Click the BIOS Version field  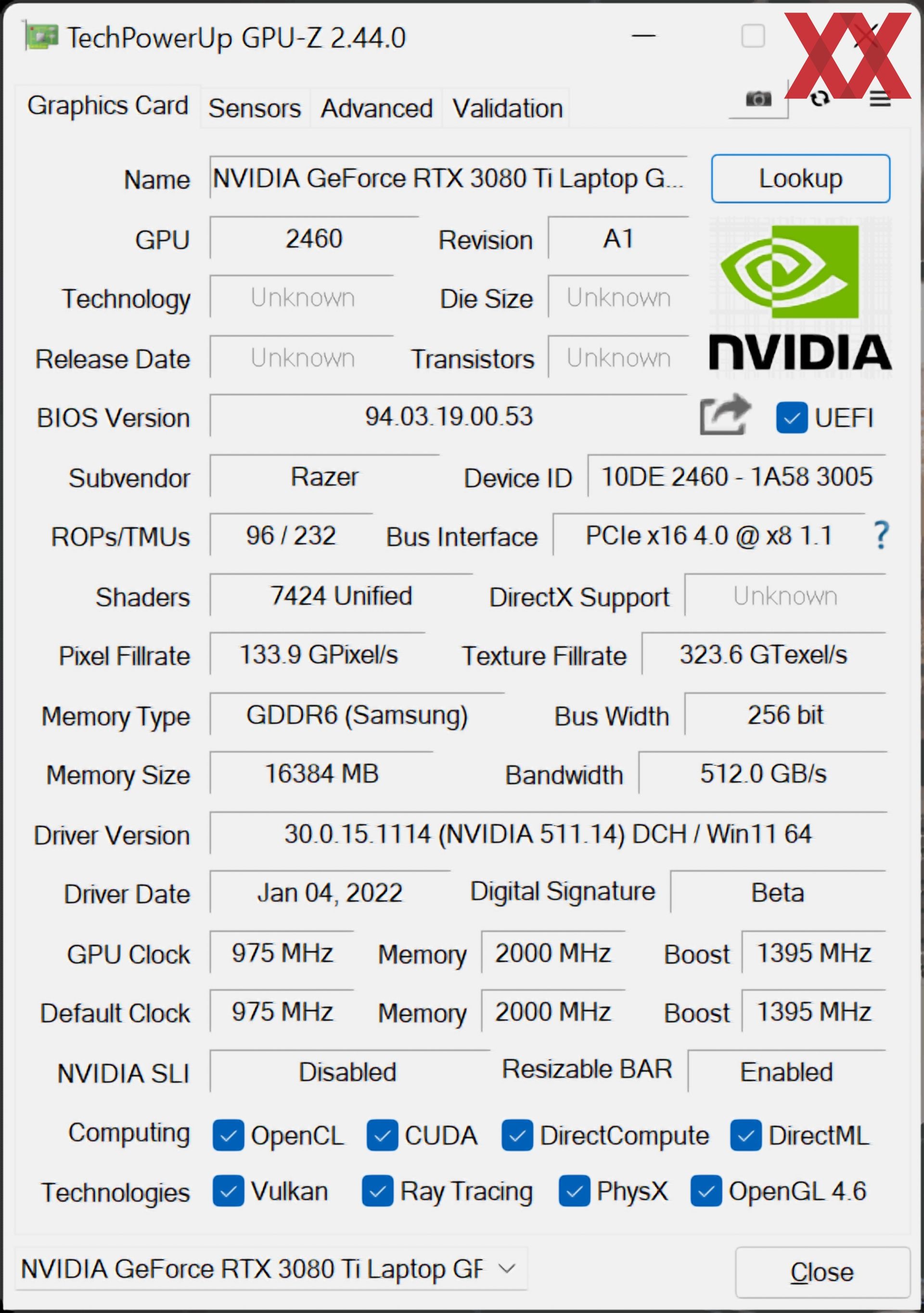(448, 416)
